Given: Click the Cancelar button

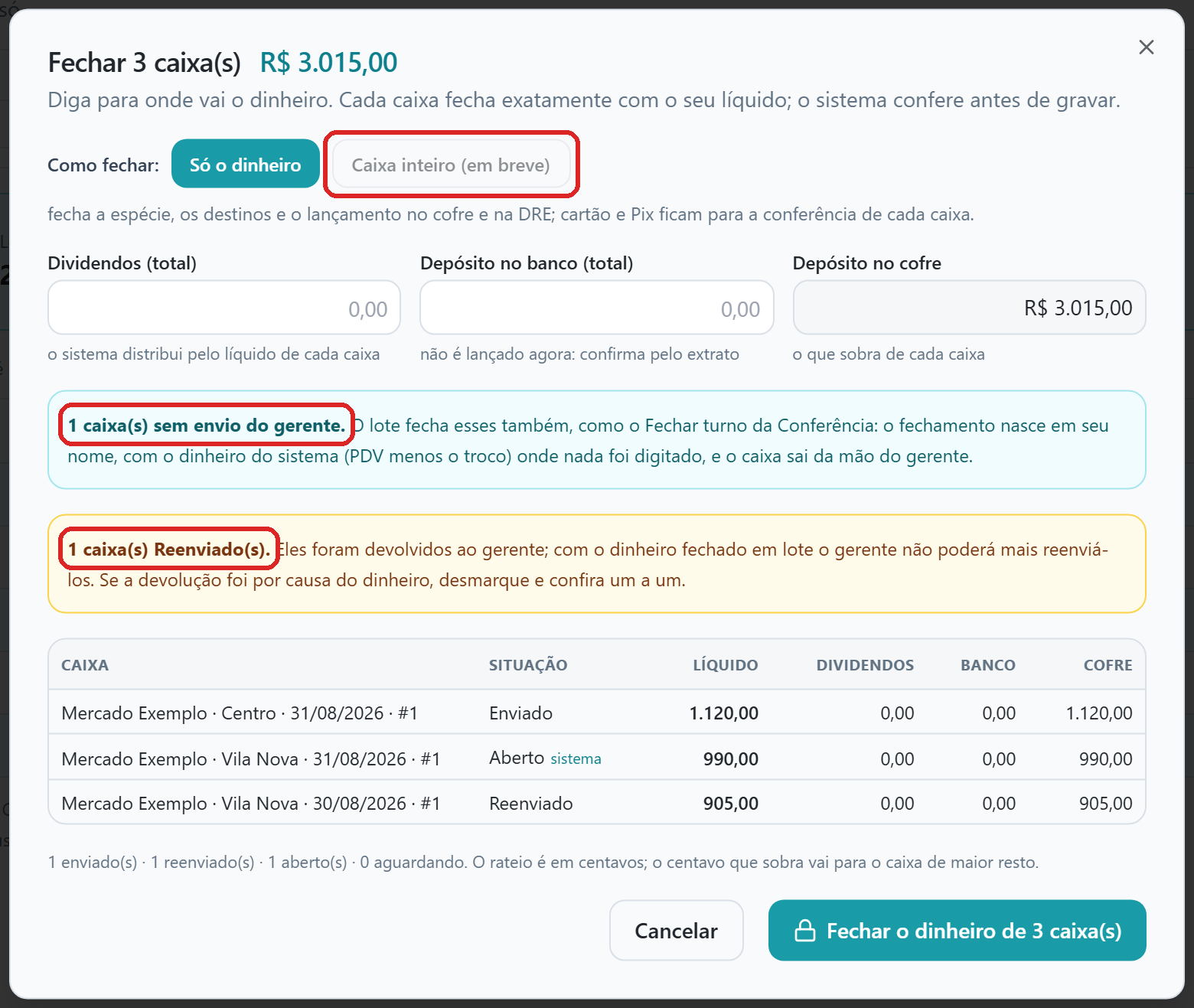Looking at the screenshot, I should [677, 930].
